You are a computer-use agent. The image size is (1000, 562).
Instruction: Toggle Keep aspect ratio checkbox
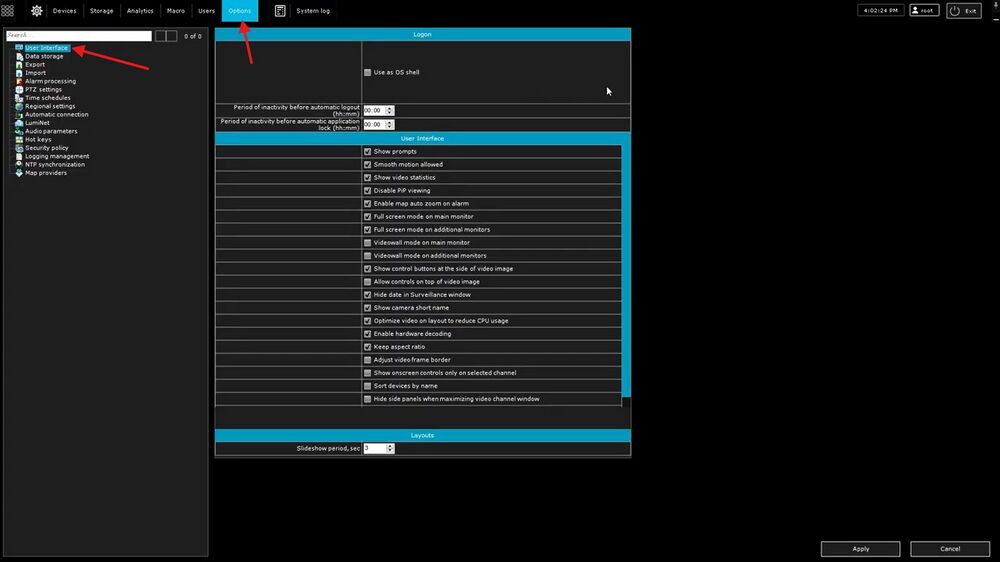pos(367,346)
